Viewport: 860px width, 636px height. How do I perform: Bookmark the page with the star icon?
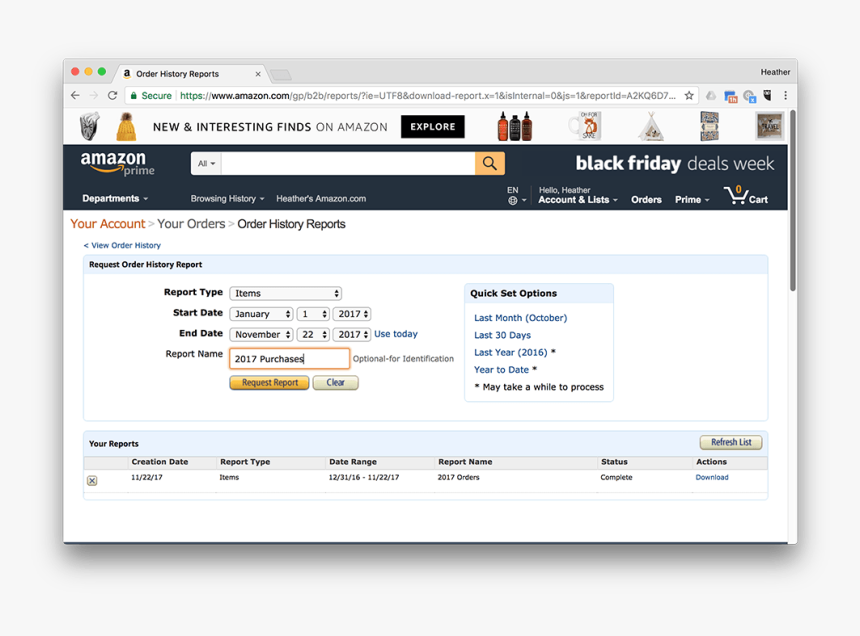click(x=687, y=95)
